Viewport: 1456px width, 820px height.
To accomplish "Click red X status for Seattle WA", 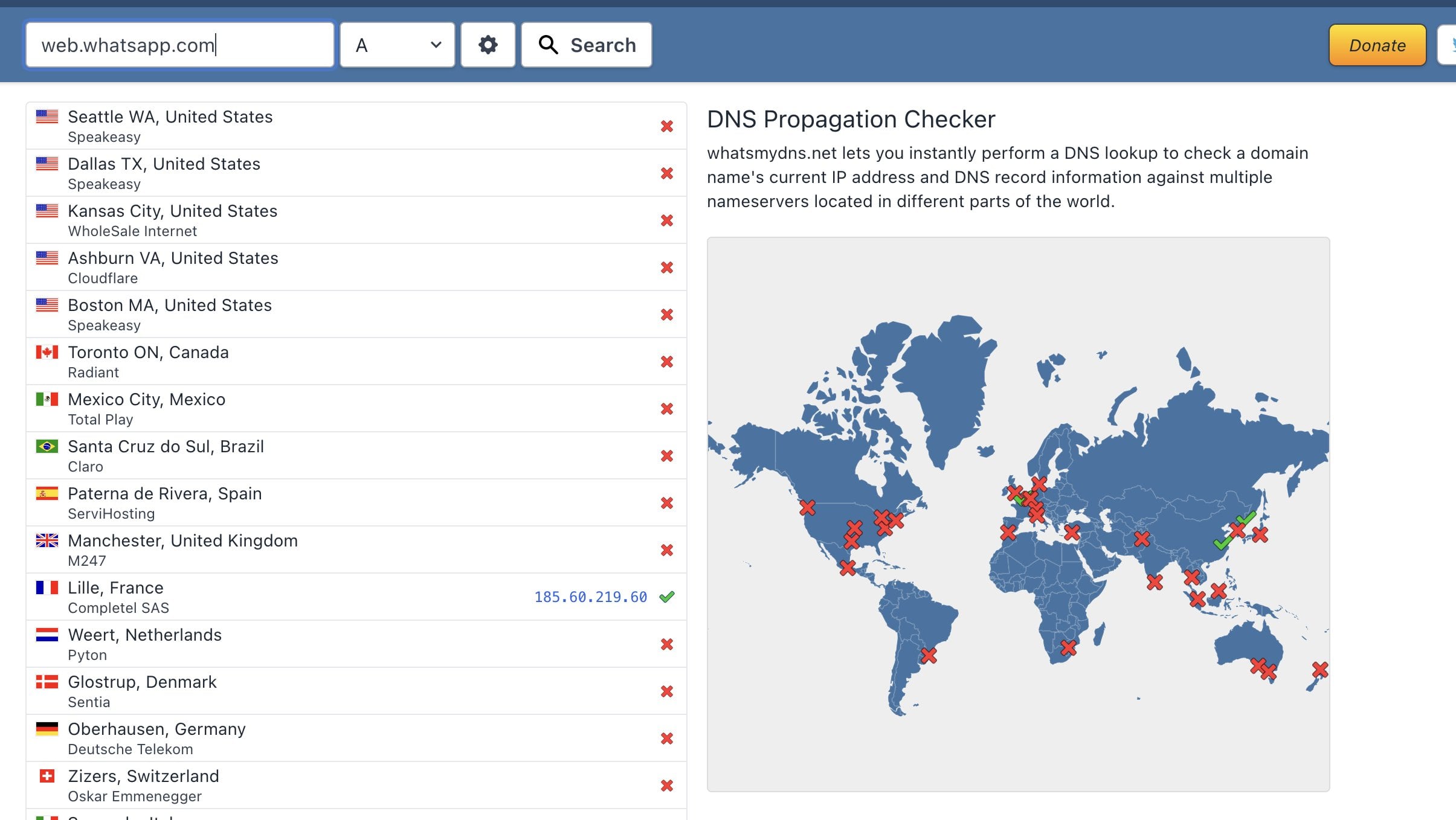I will [x=666, y=126].
